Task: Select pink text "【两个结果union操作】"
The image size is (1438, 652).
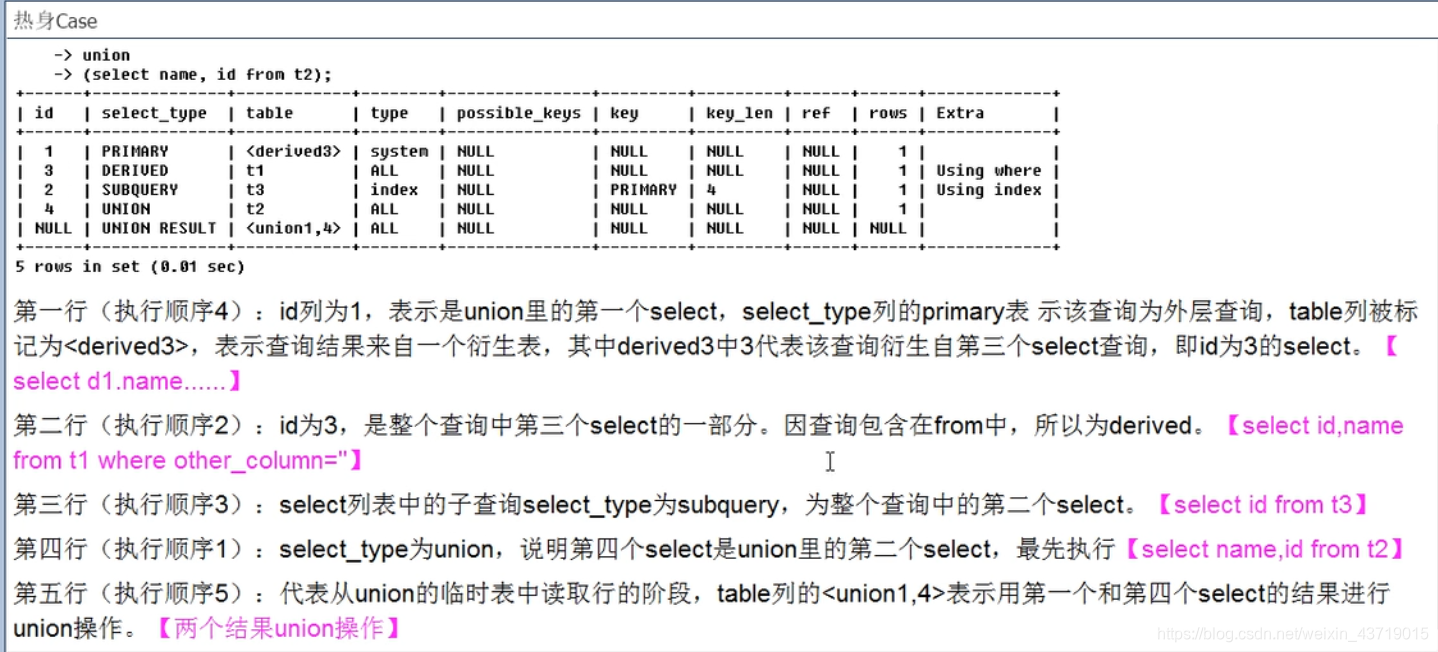Action: [279, 628]
